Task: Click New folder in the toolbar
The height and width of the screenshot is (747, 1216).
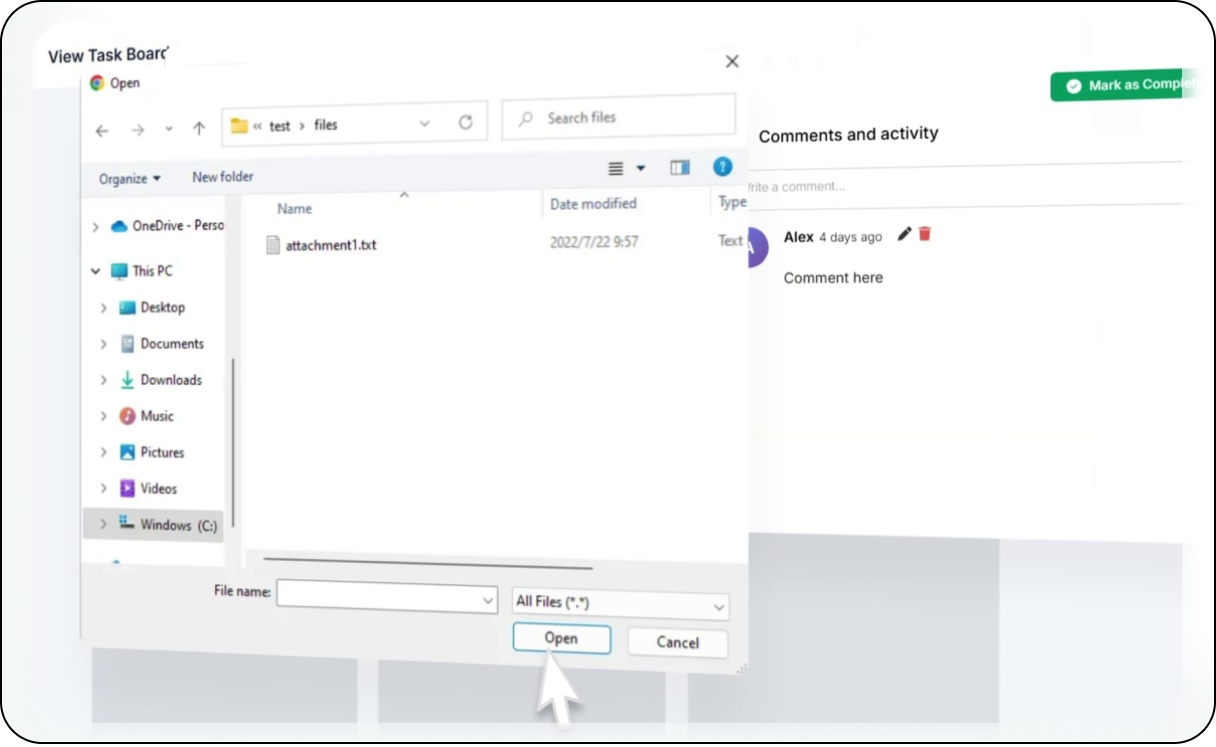Action: 222,177
